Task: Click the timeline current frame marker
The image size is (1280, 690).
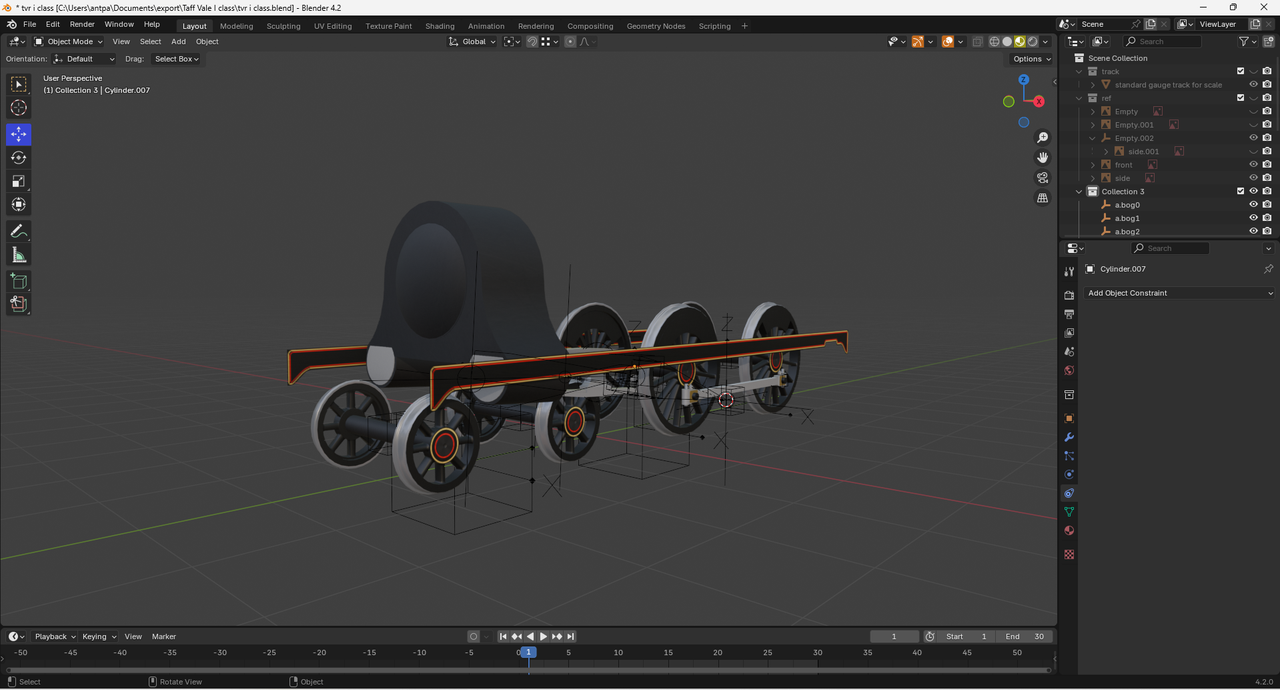Action: click(x=529, y=652)
